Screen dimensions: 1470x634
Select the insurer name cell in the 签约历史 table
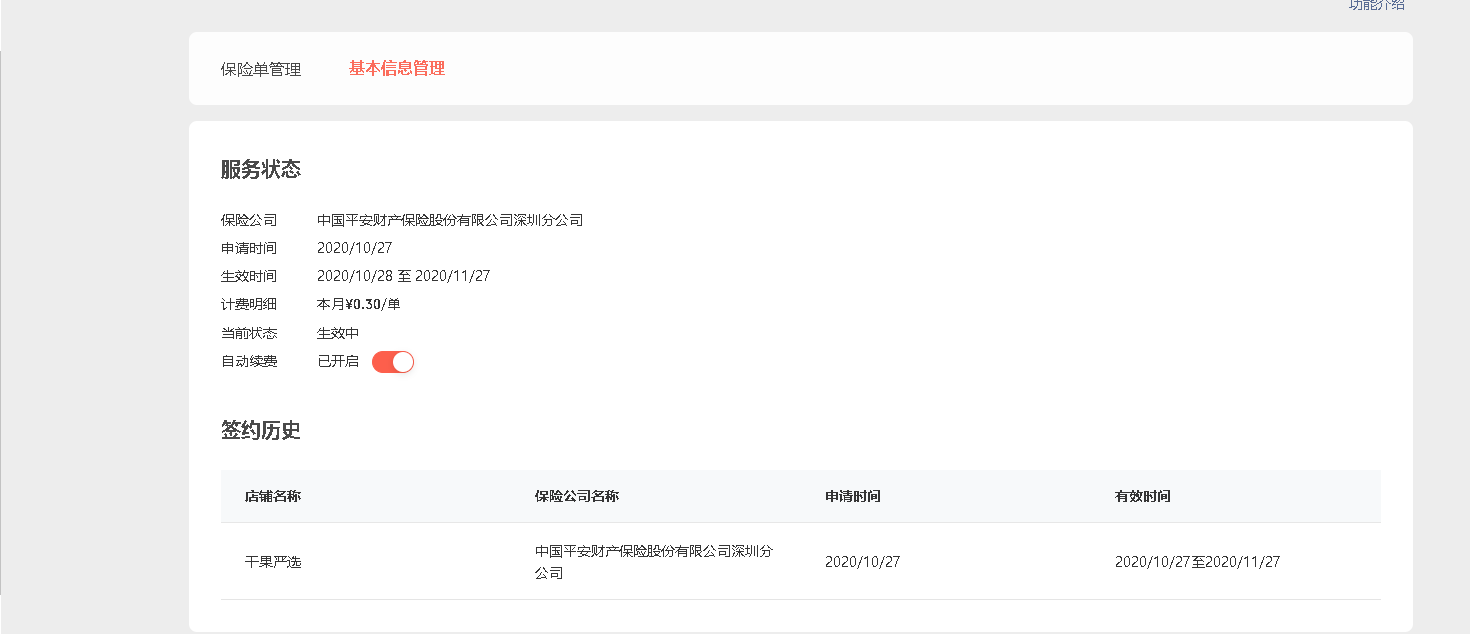654,562
